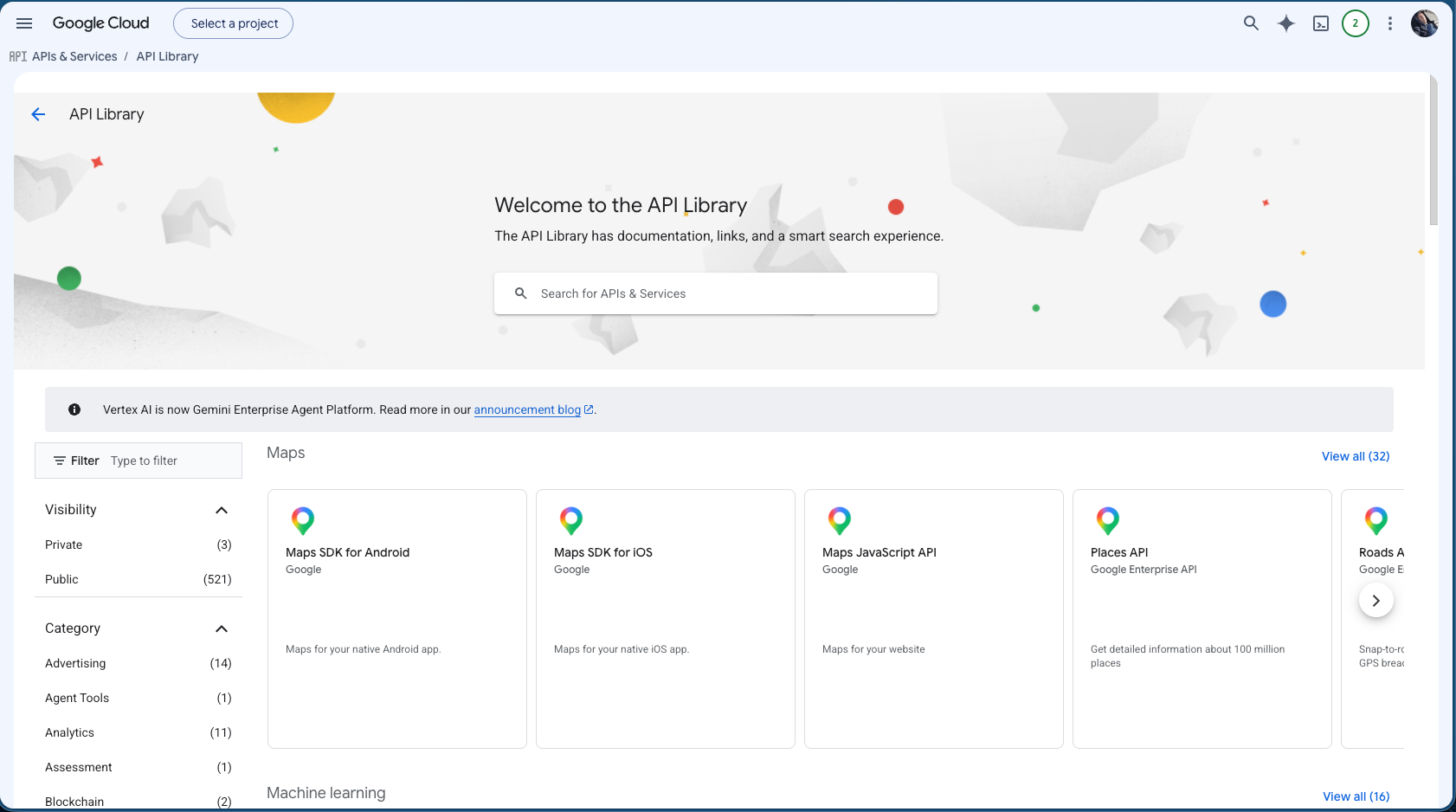Filter by Private visibility

click(x=139, y=545)
